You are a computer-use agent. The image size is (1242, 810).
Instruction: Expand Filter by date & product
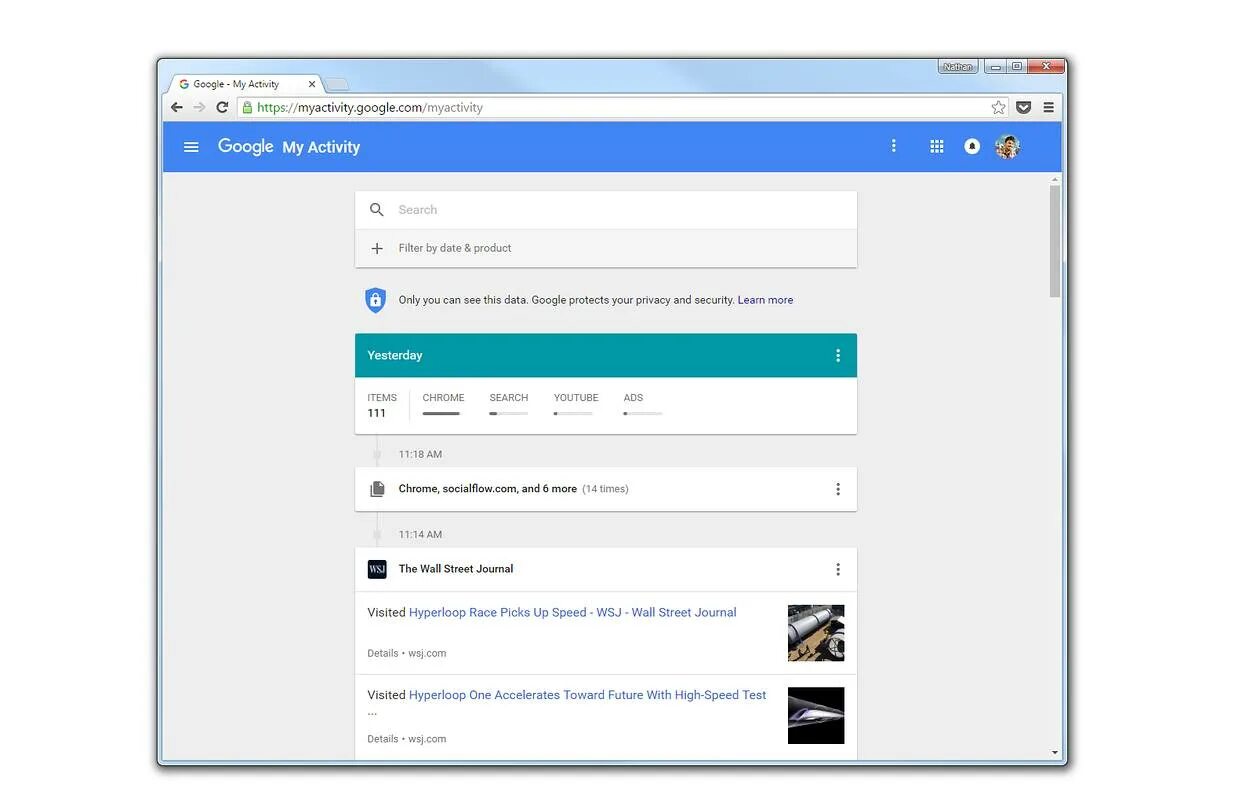(606, 248)
